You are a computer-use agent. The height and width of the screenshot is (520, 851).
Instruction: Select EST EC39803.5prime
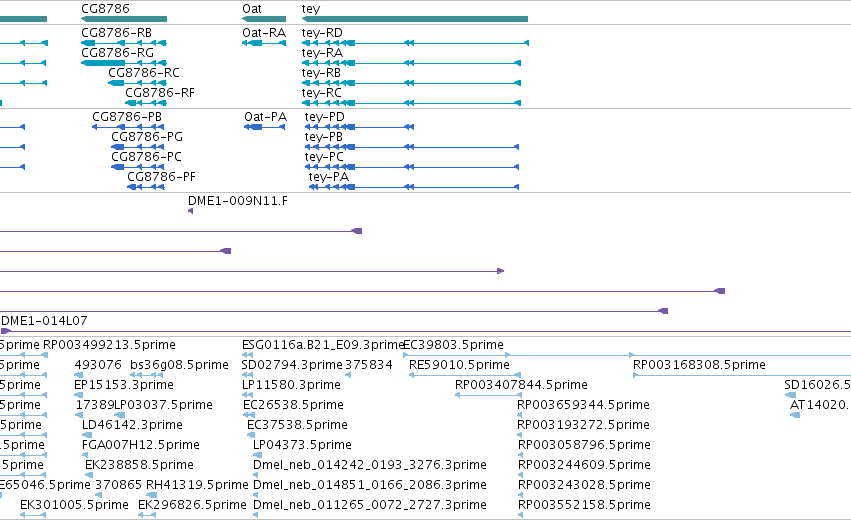454,345
